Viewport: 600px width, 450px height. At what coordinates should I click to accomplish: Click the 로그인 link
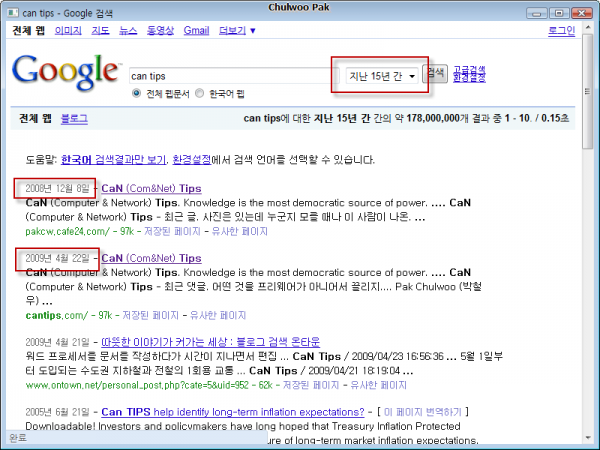tap(561, 30)
